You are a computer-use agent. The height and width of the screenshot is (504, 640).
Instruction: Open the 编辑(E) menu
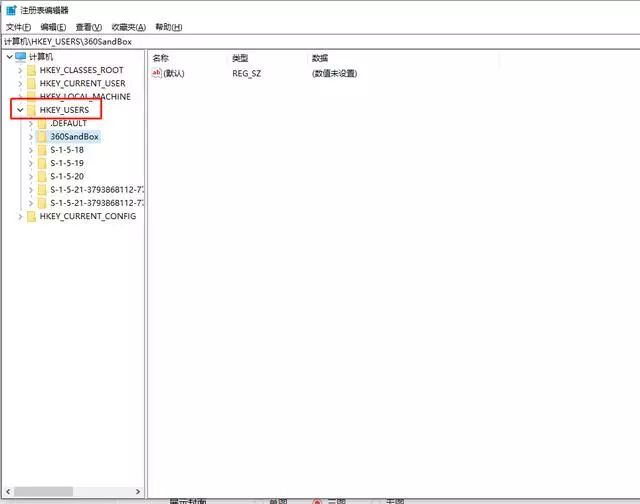[53, 27]
